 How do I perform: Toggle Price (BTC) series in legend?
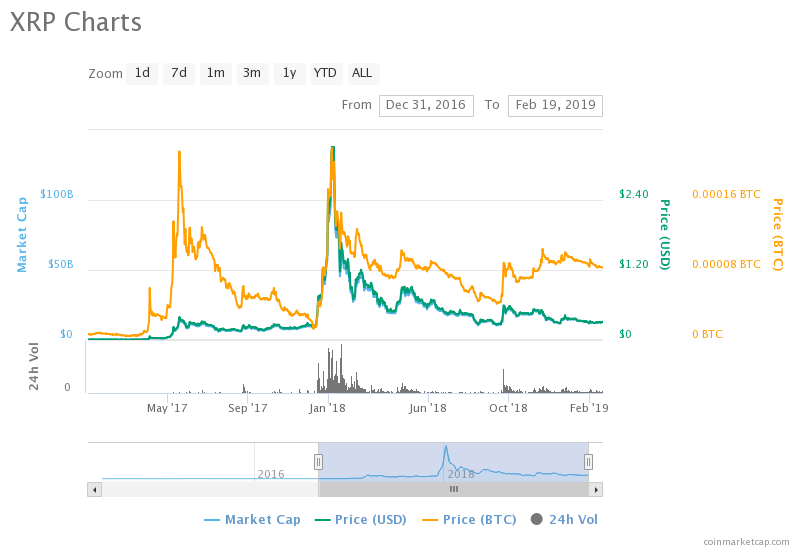[469, 519]
